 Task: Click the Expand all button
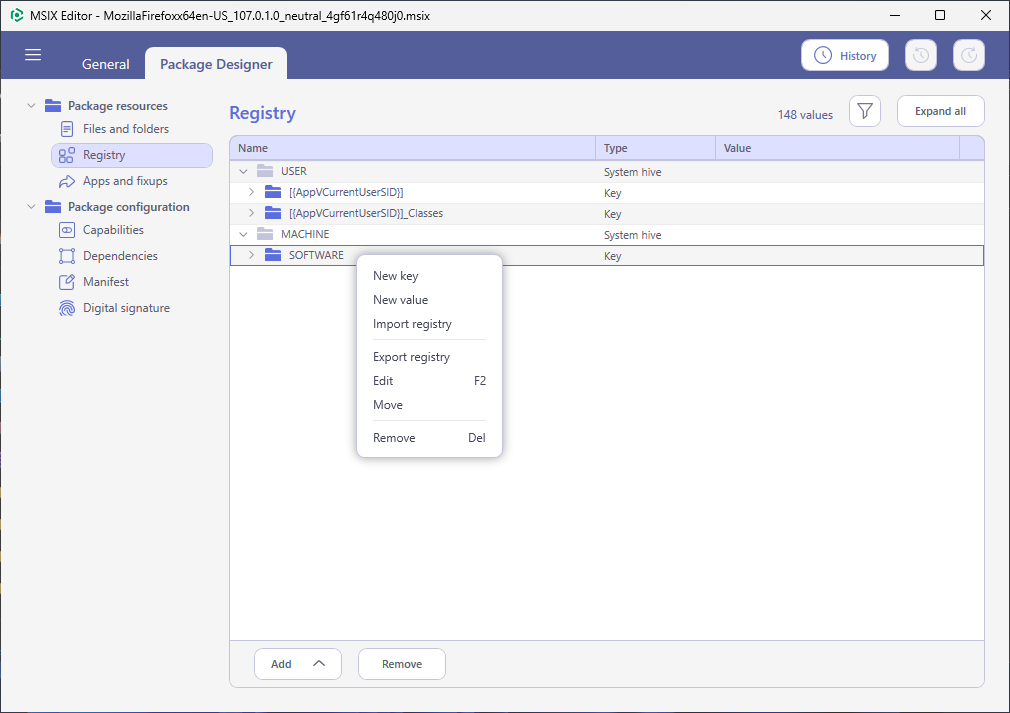(x=940, y=111)
